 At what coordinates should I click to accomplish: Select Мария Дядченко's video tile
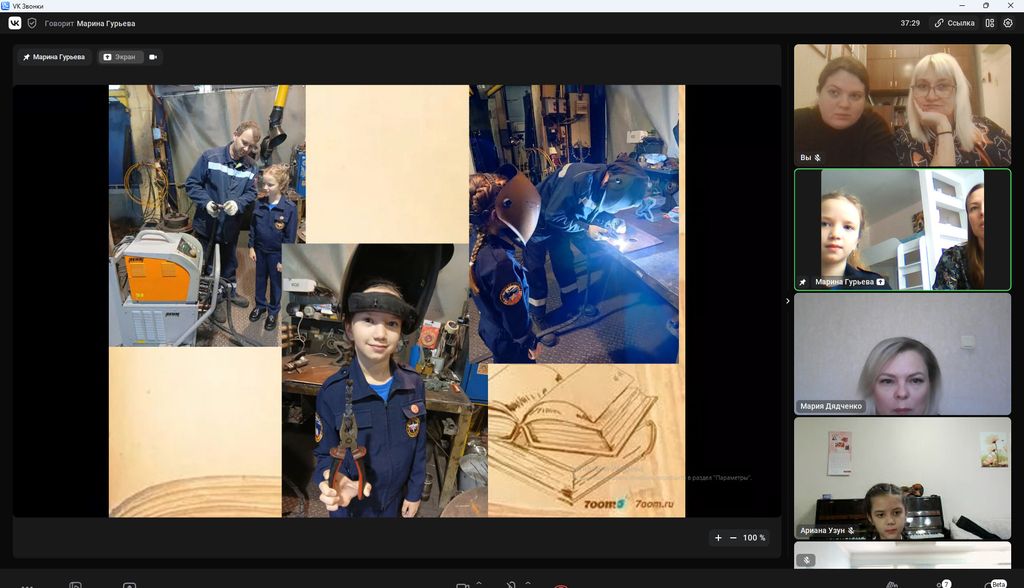click(x=902, y=354)
